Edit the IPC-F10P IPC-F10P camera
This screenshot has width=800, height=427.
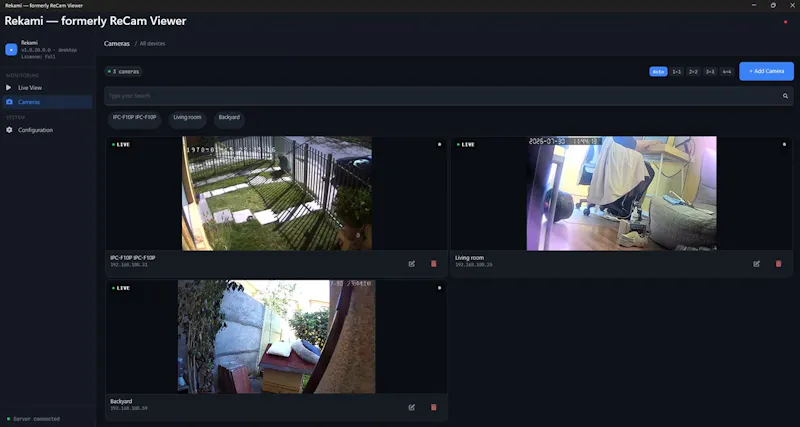pyautogui.click(x=412, y=264)
